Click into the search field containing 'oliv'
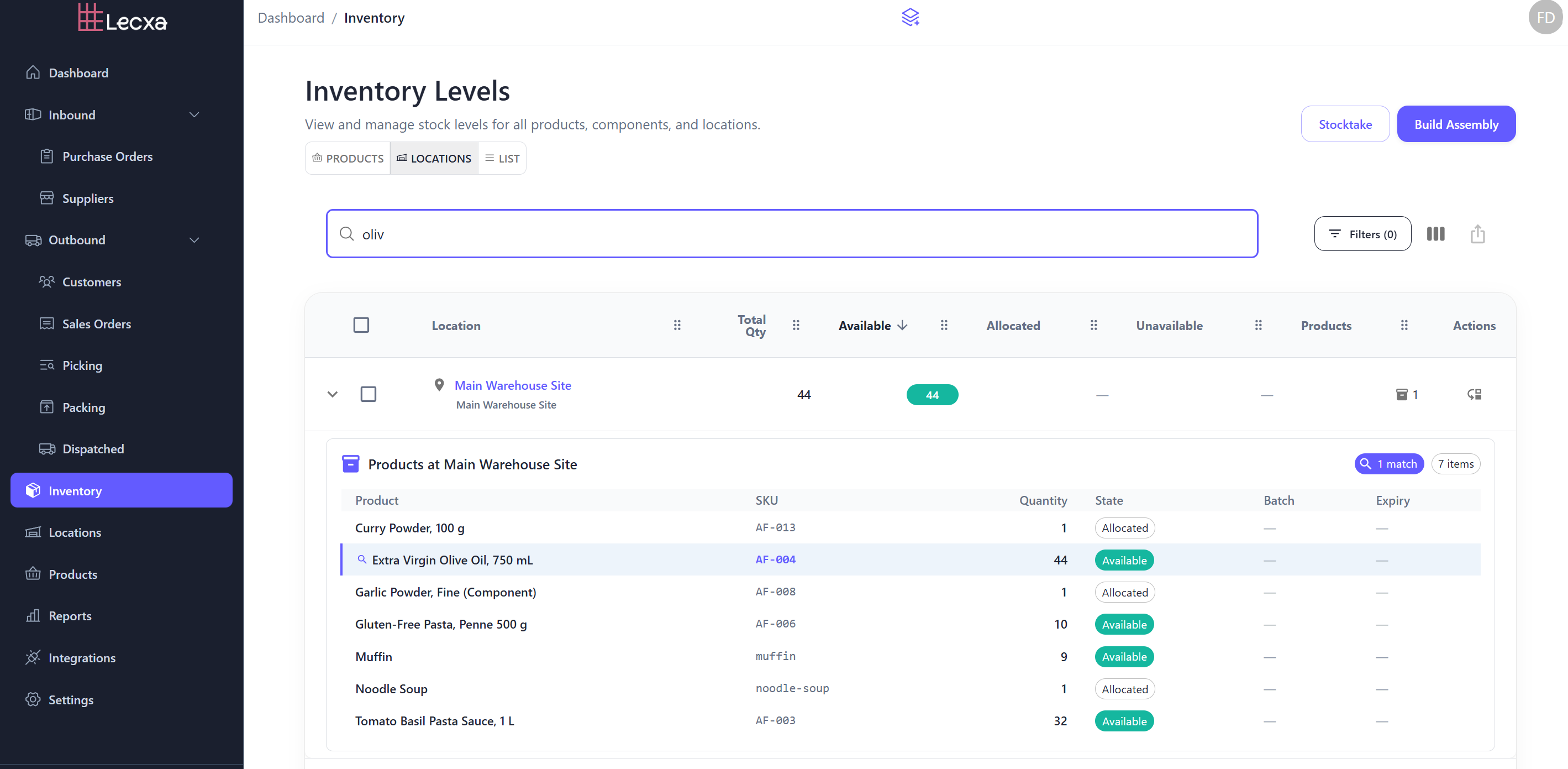This screenshot has height=769, width=1568. click(791, 234)
